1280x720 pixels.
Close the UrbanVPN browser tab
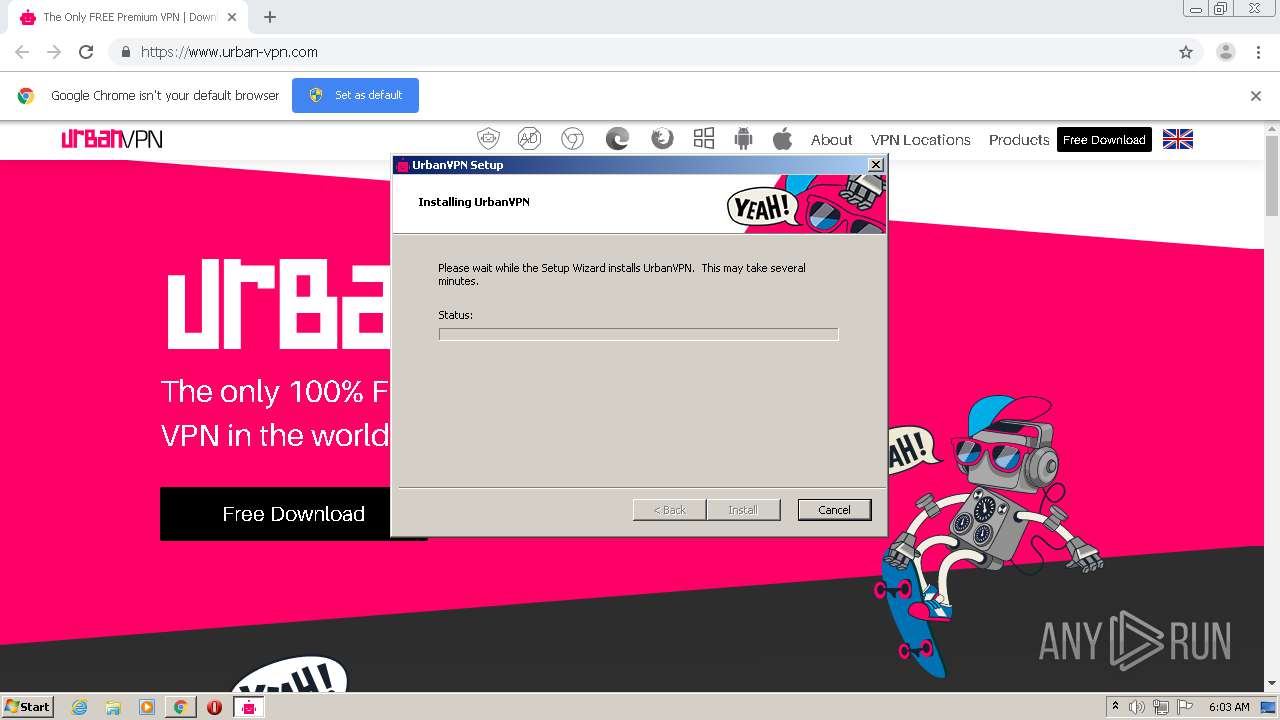233,17
